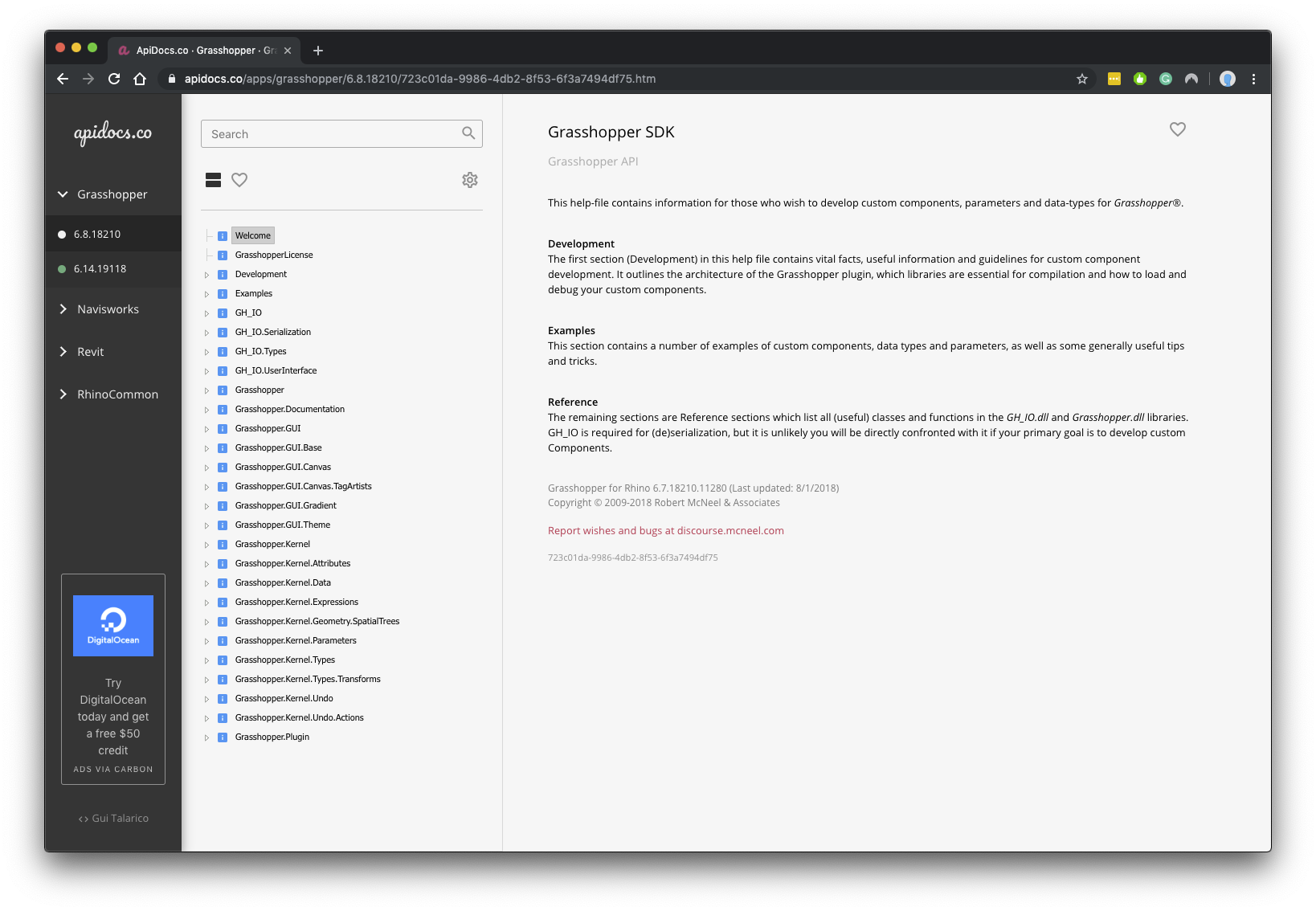Expand the Grasshopper.GUI tree node arrow
The image size is (1316, 911).
pos(206,429)
